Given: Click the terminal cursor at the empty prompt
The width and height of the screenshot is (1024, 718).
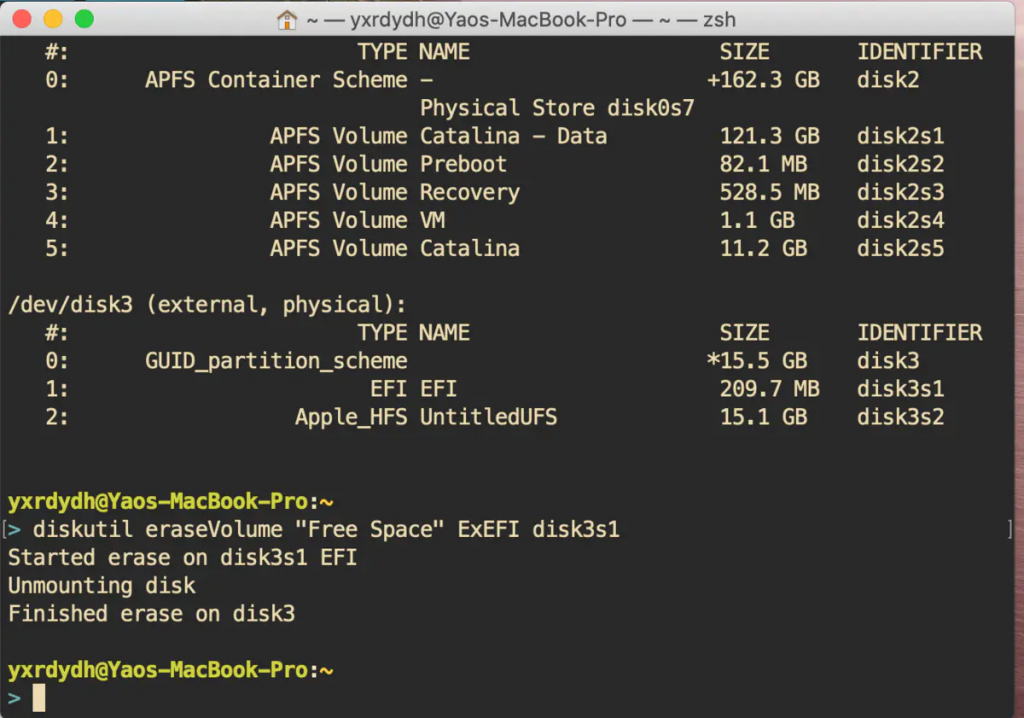Looking at the screenshot, I should pos(39,698).
